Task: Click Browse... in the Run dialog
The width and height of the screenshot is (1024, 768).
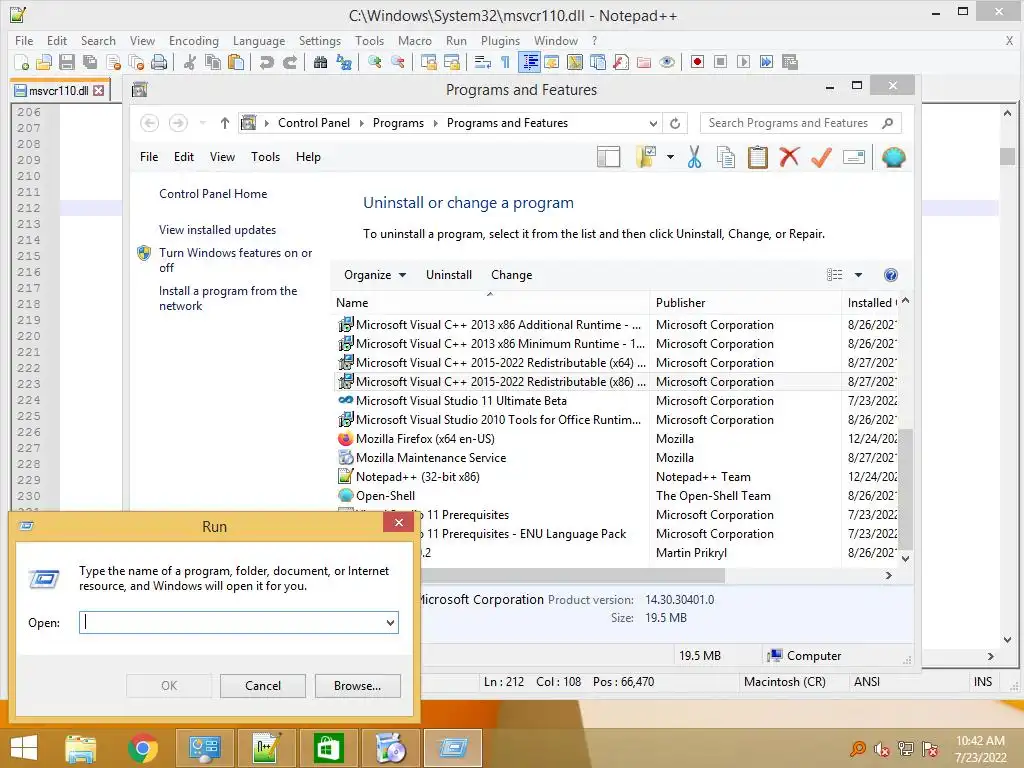Action: [357, 686]
